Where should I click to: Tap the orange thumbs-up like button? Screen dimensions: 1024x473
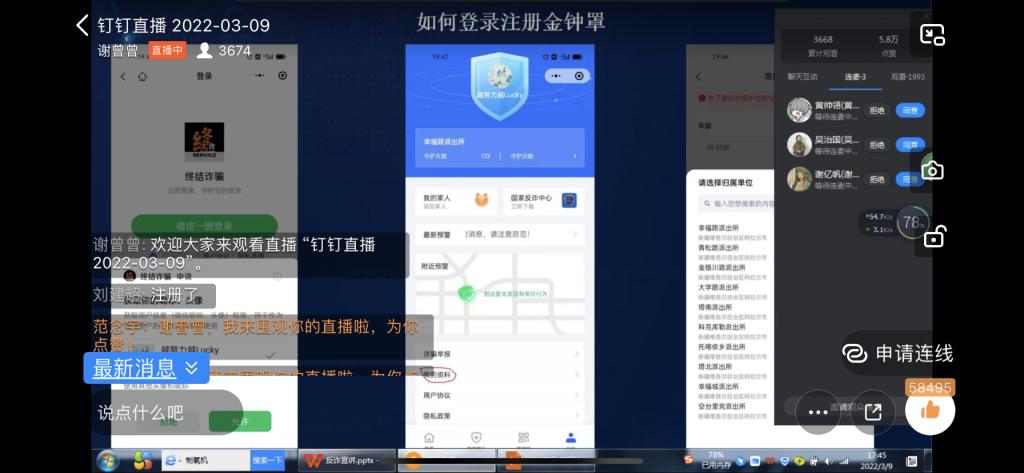pos(930,410)
